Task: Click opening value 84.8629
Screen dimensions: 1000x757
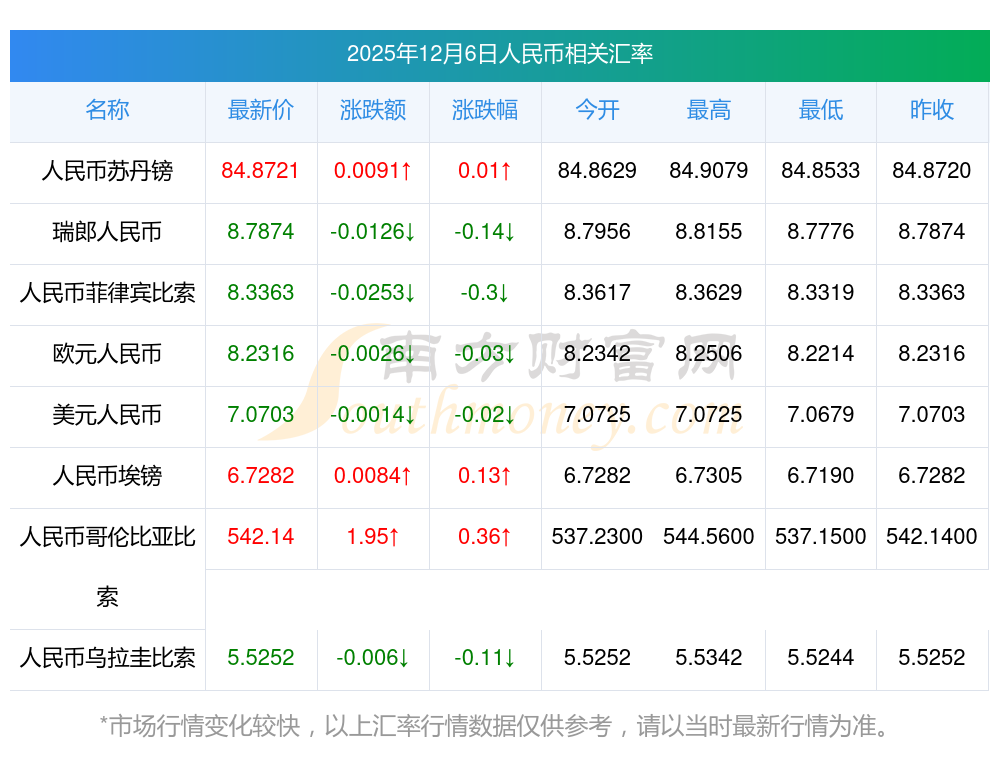Action: [x=597, y=171]
